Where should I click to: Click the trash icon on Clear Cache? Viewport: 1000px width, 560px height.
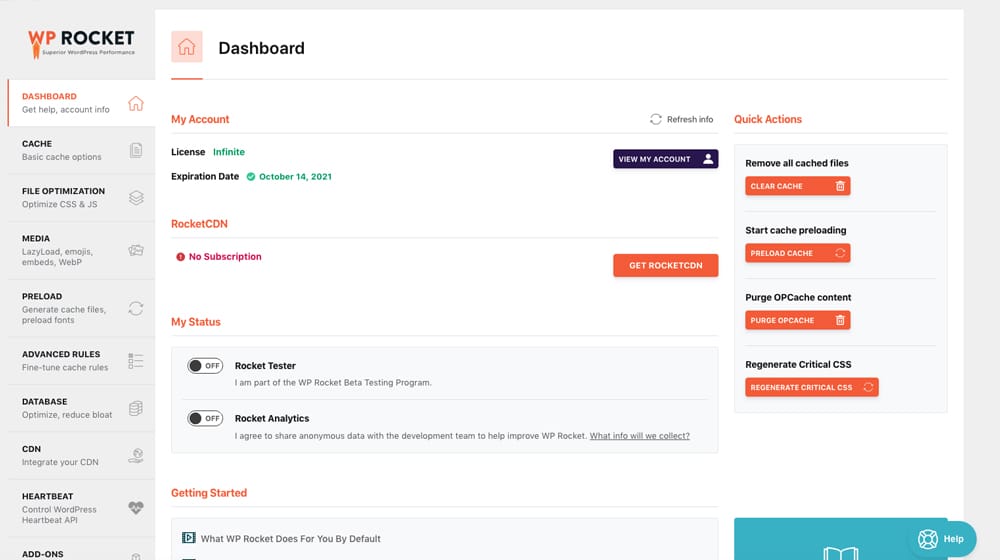(840, 186)
